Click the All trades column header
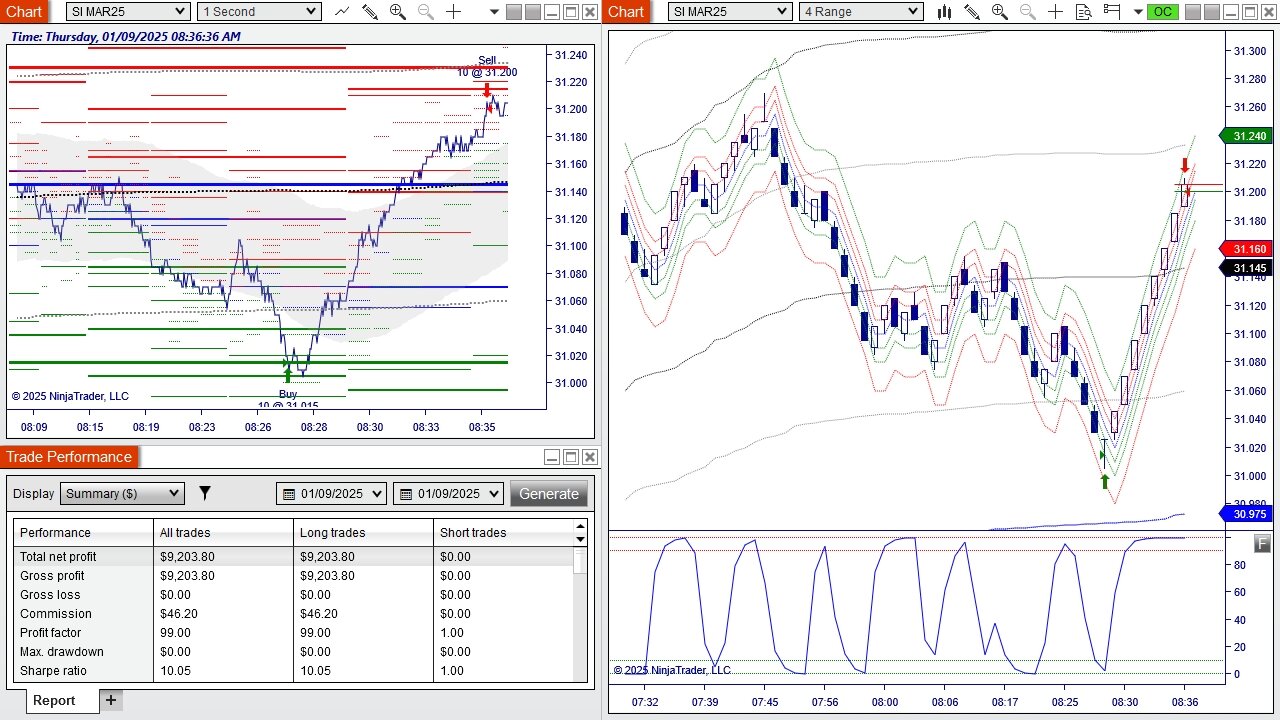Screen dimensions: 1280x720 [x=223, y=533]
